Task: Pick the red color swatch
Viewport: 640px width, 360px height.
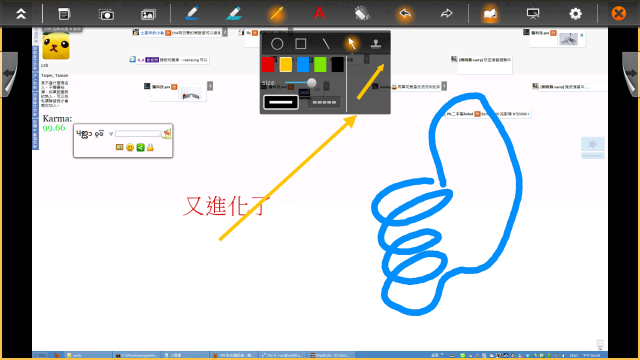Action: click(x=268, y=64)
